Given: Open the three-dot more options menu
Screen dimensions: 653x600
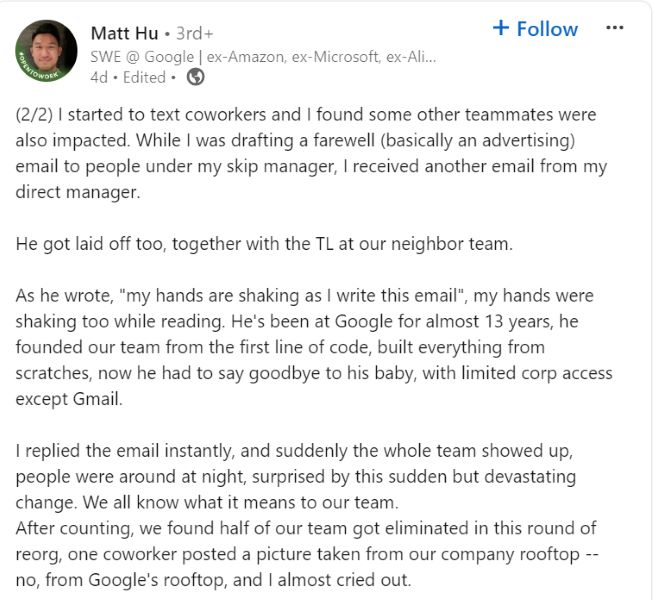Looking at the screenshot, I should 615,28.
